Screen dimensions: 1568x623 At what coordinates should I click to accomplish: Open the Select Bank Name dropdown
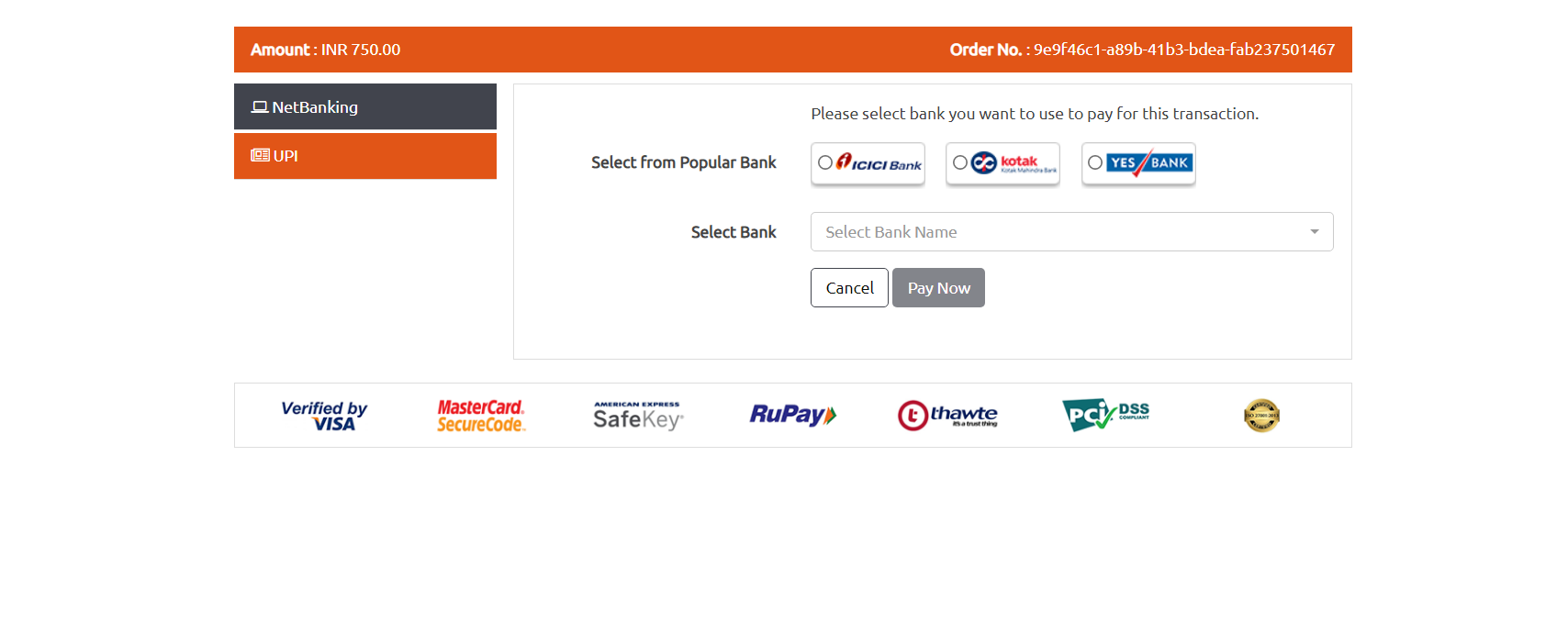coord(1071,232)
